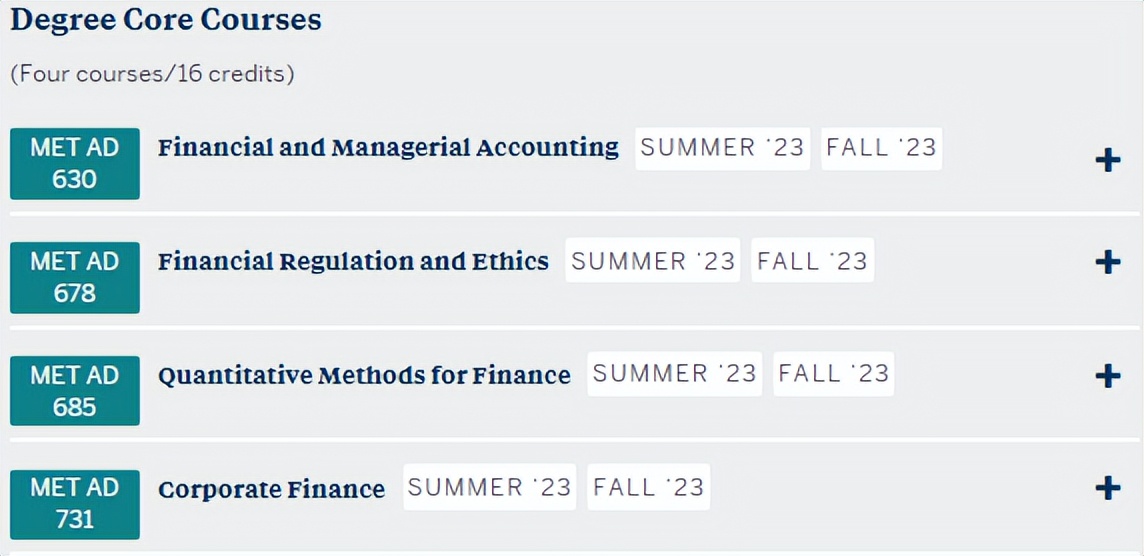Open the Corporate Finance course title
Screen dimensions: 1144x556
(271, 489)
